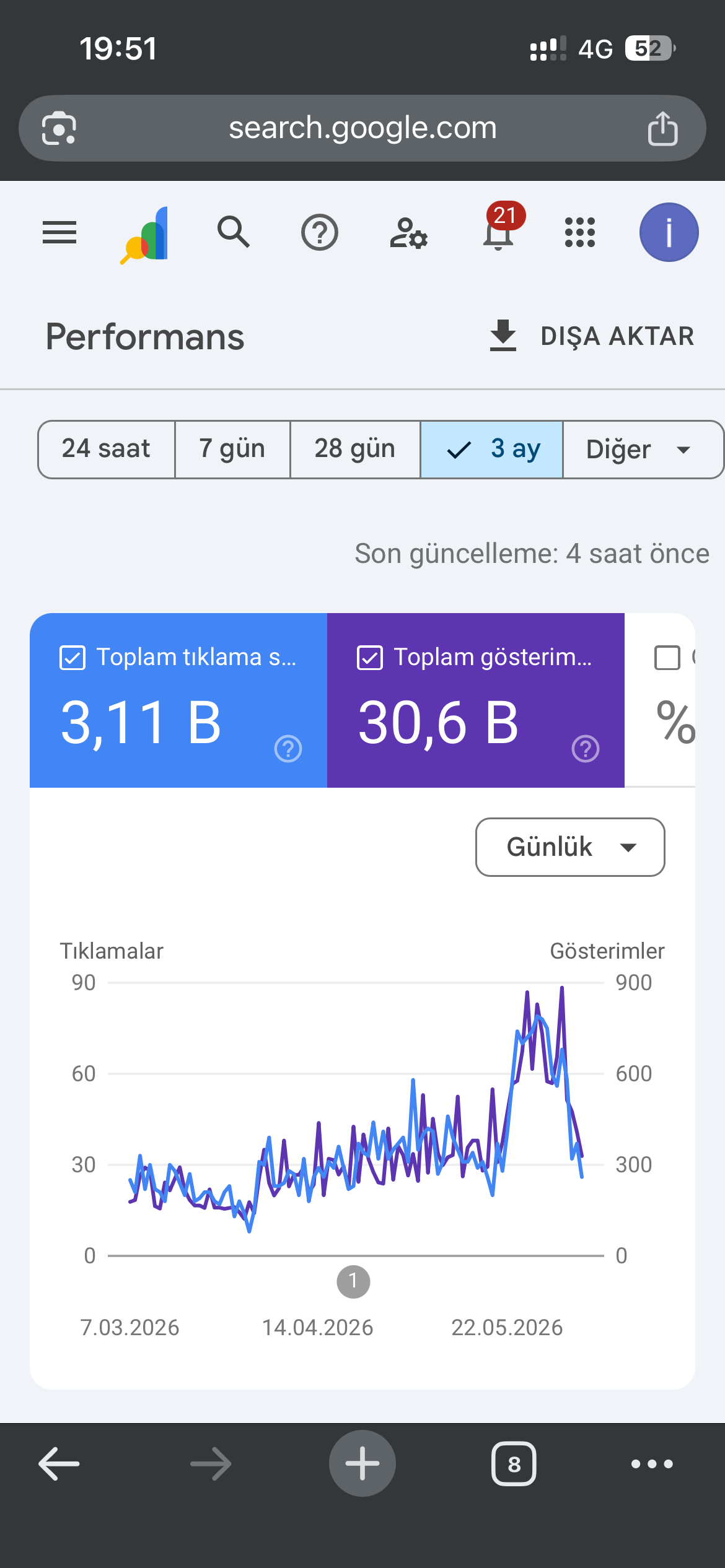
Task: Open the Google apps grid
Action: point(580,232)
